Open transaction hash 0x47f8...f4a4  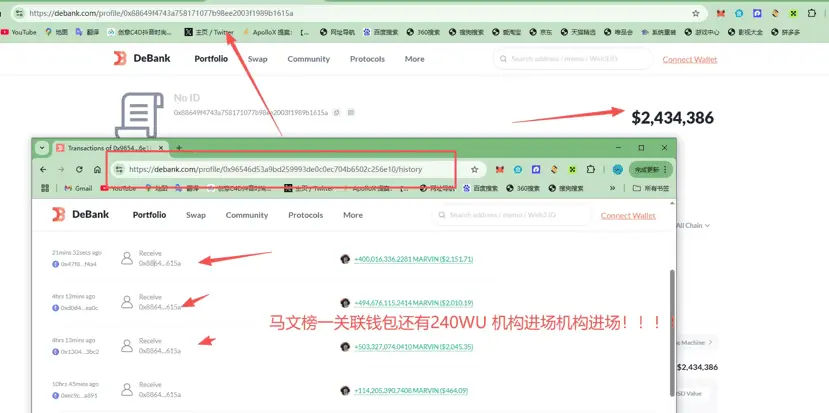pos(79,263)
